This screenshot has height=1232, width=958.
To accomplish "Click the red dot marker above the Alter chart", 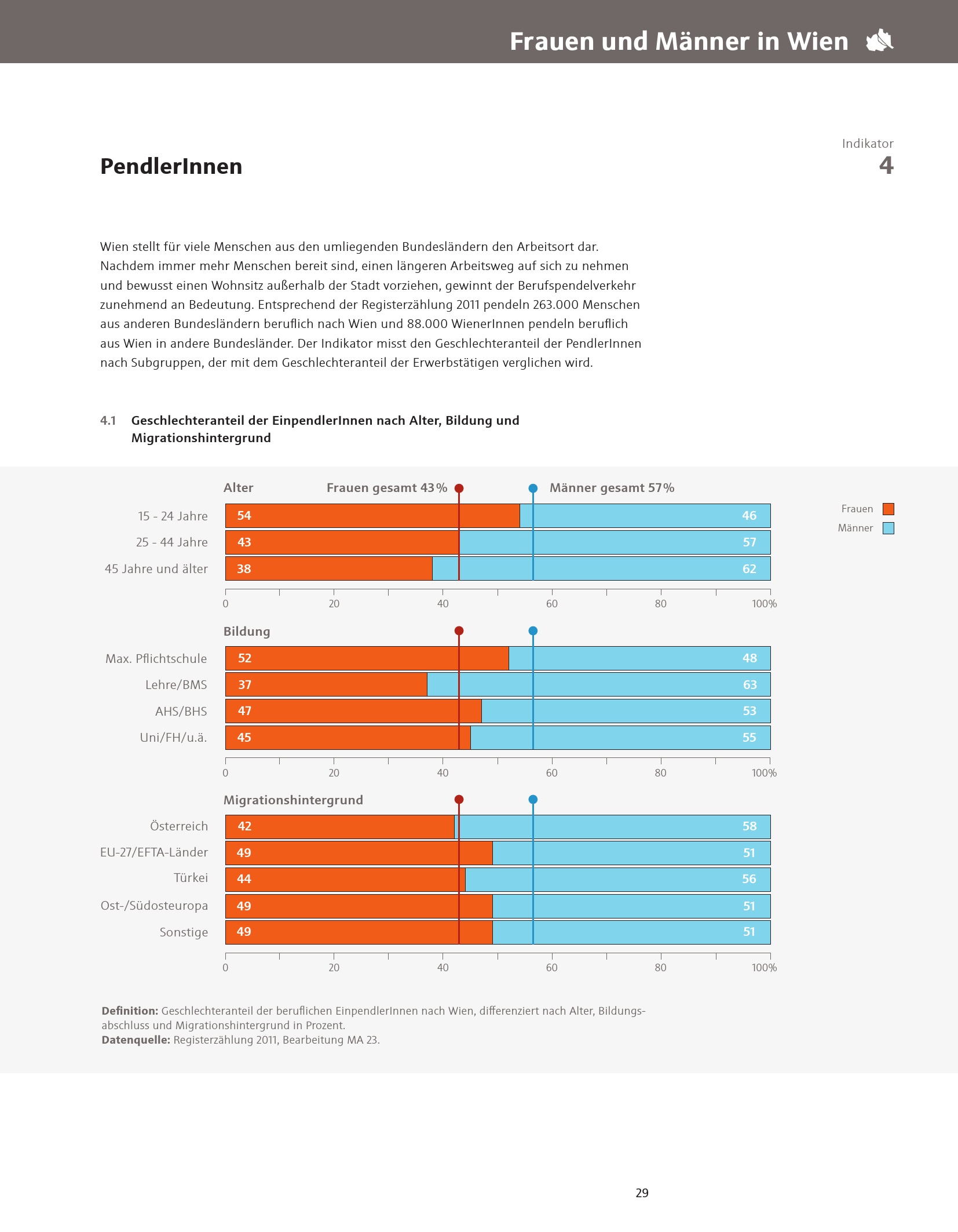I will [459, 489].
